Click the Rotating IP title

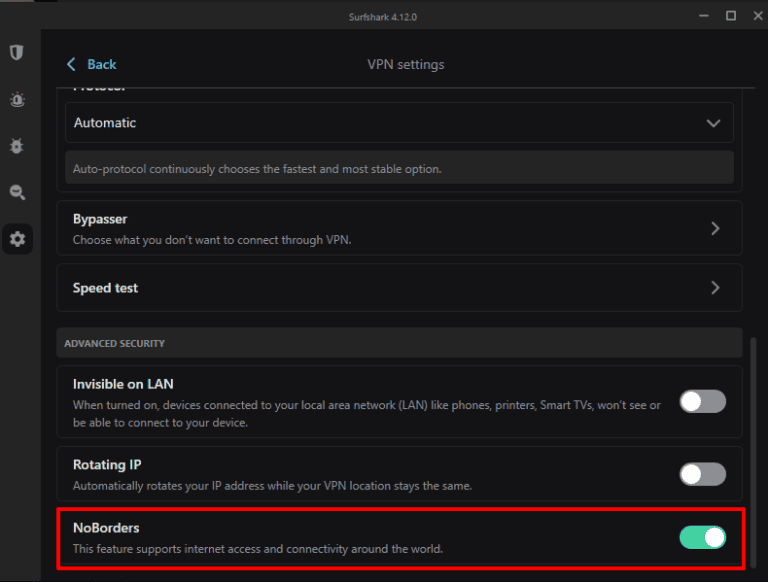pyautogui.click(x=107, y=464)
